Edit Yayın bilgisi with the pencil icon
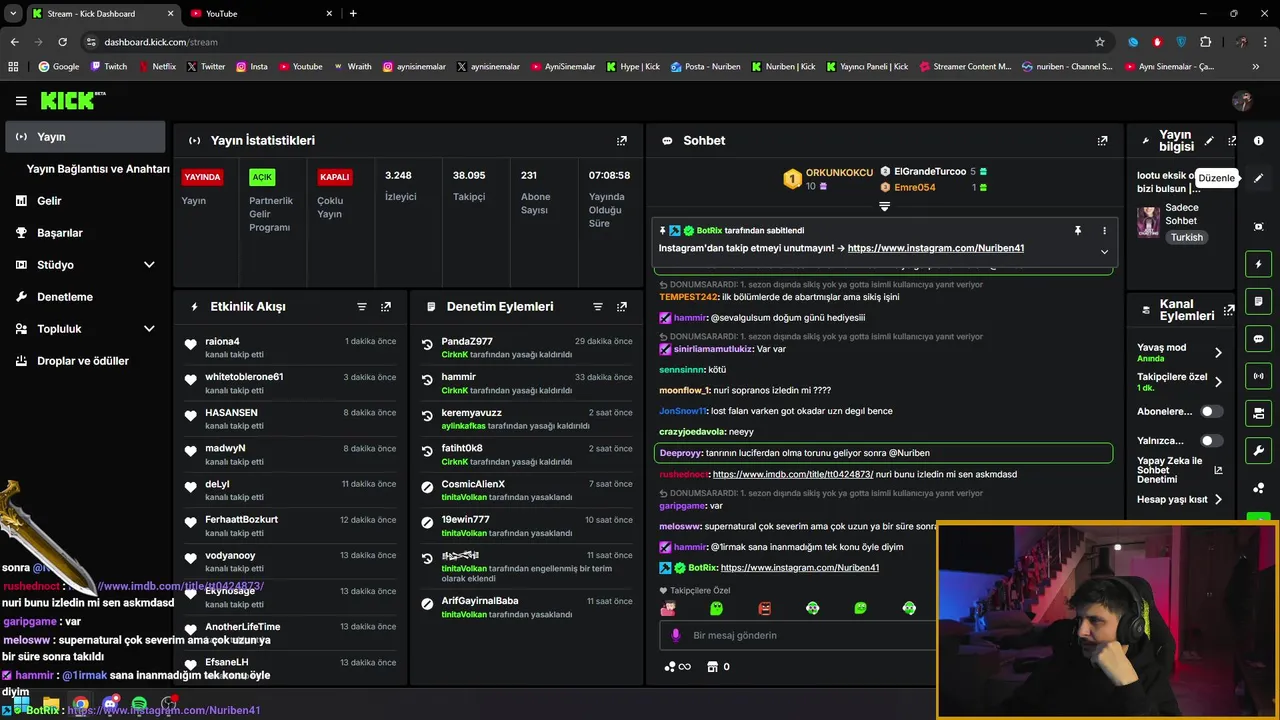The width and height of the screenshot is (1280, 720). click(1209, 141)
